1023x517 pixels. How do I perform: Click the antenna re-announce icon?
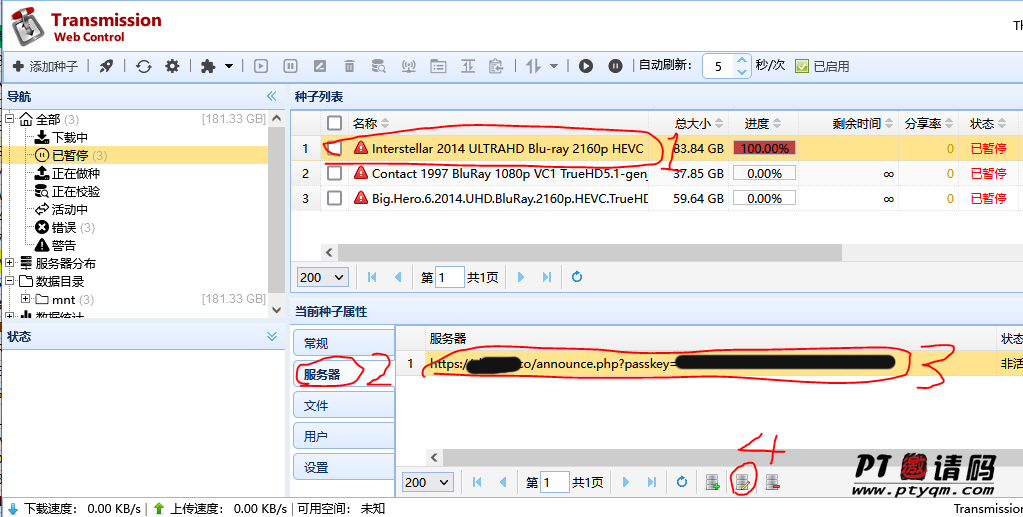(x=408, y=66)
